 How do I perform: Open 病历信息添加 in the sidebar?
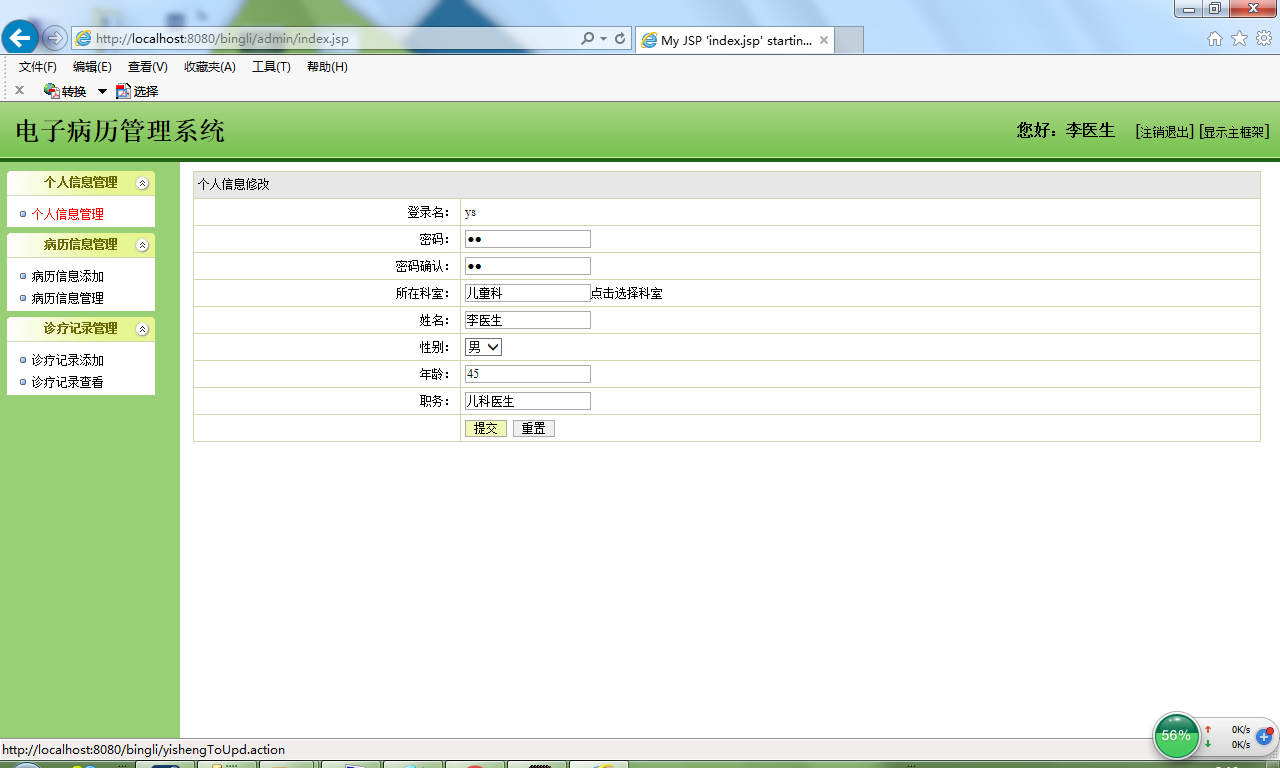[67, 276]
